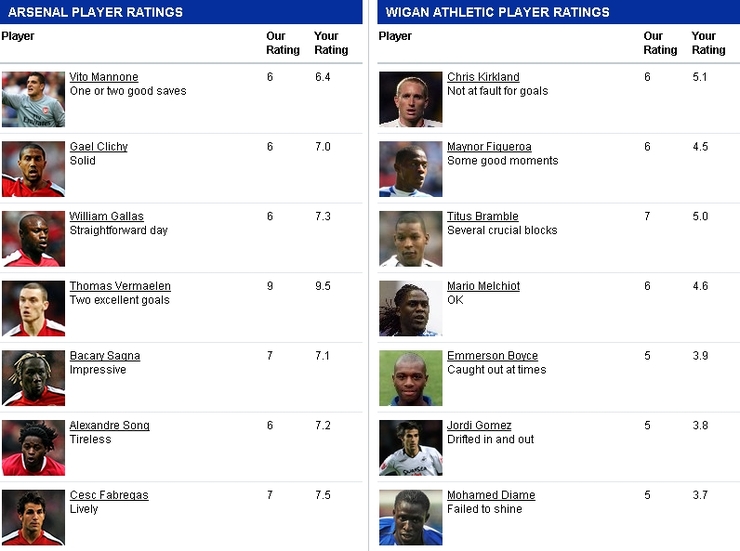Screen dimensions: 740x551
Task: Click Thomas Vermaelen's photo thumbnail
Action: pyautogui.click(x=33, y=308)
